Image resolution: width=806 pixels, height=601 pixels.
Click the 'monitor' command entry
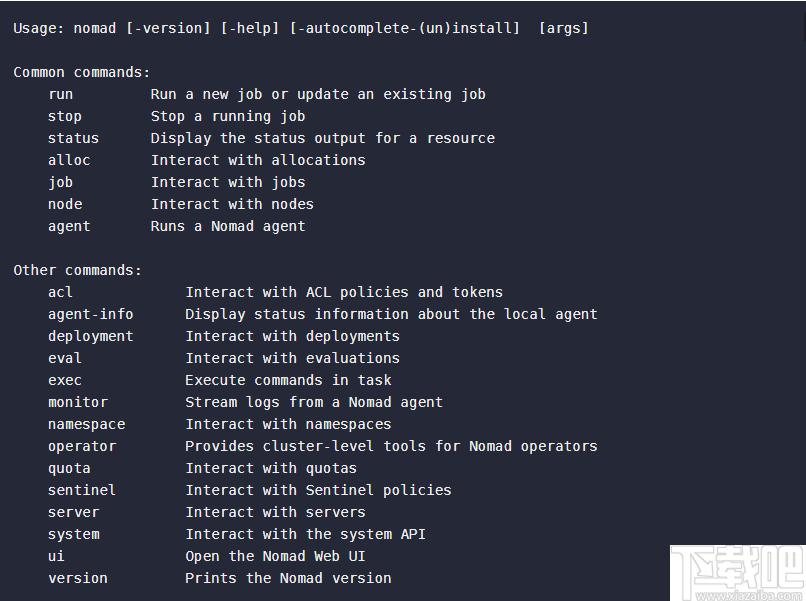pyautogui.click(x=78, y=402)
